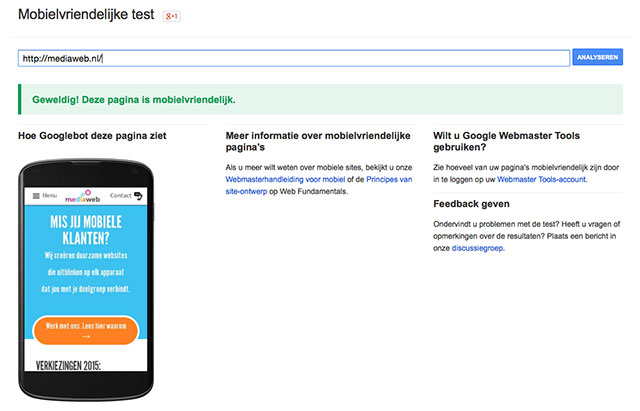Click 'VERKIEZINGEN 2015:' text in phone preview
Image resolution: width=640 pixels, height=411 pixels.
pos(68,365)
